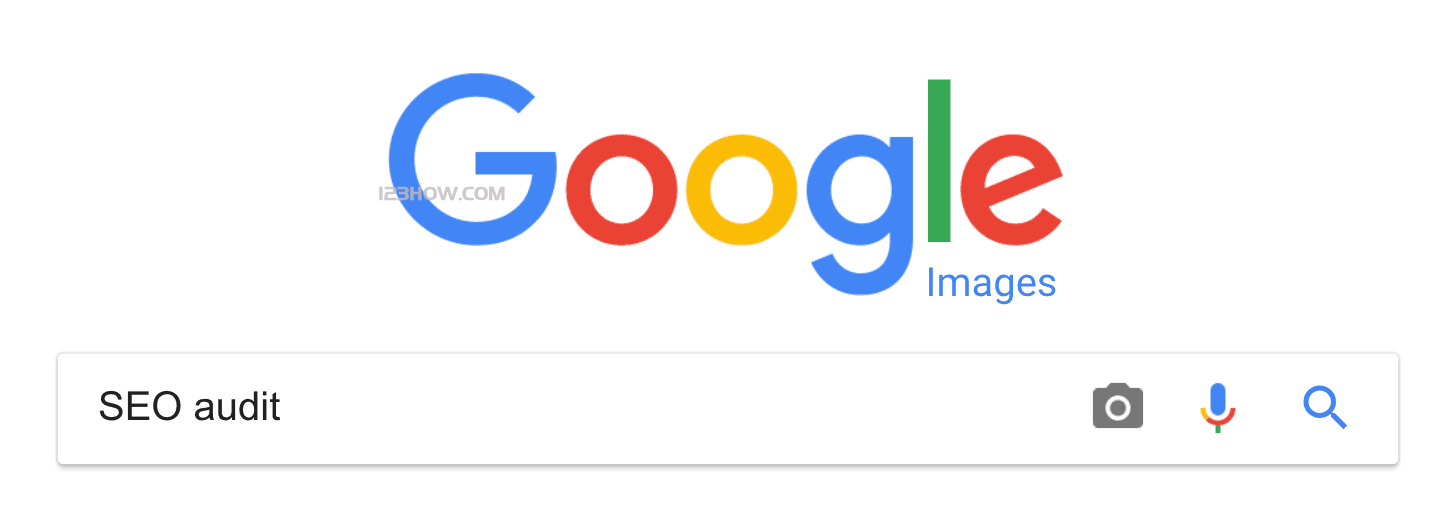The image size is (1456, 520).
Task: Activate the microphone voice search icon
Action: click(1217, 407)
